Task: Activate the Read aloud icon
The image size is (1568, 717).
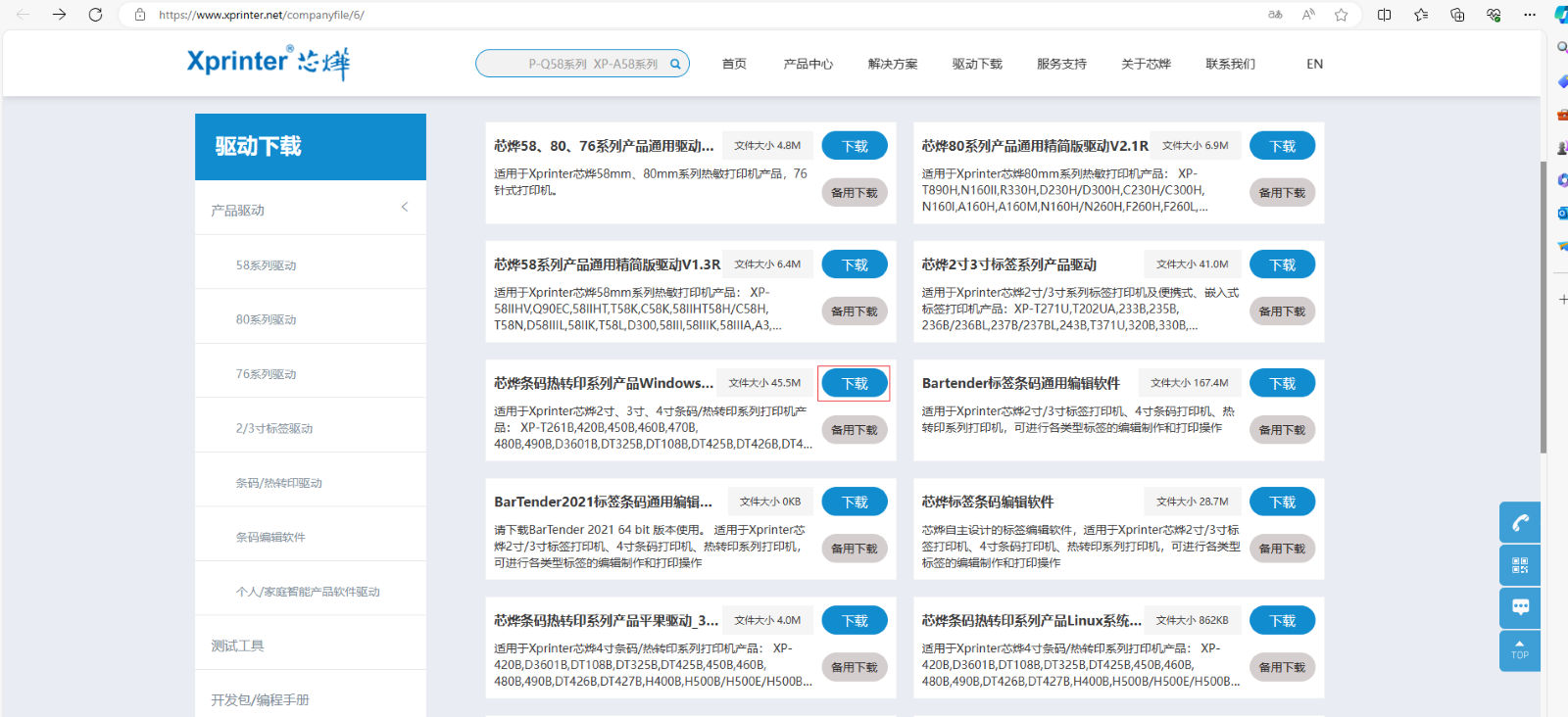Action: (1308, 15)
